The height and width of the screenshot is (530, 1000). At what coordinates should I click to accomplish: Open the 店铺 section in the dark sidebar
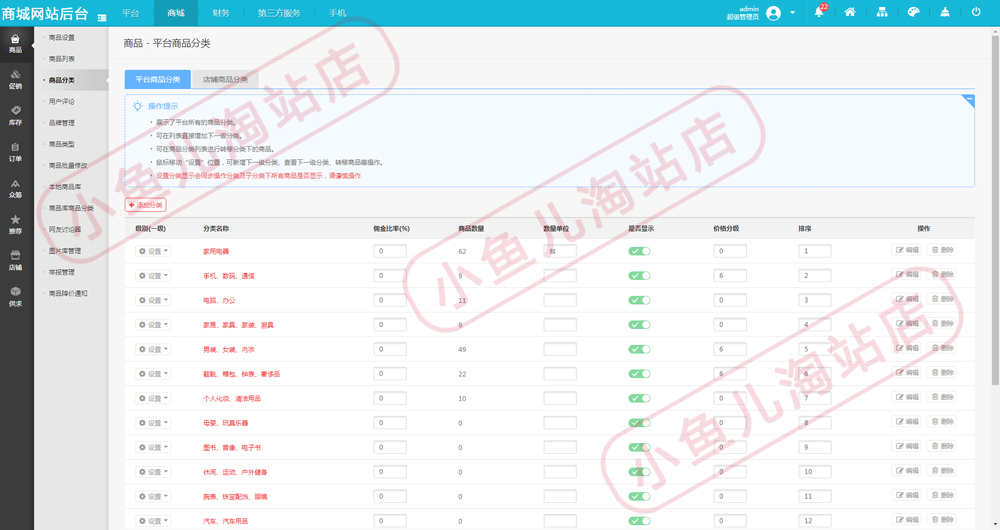(x=15, y=261)
